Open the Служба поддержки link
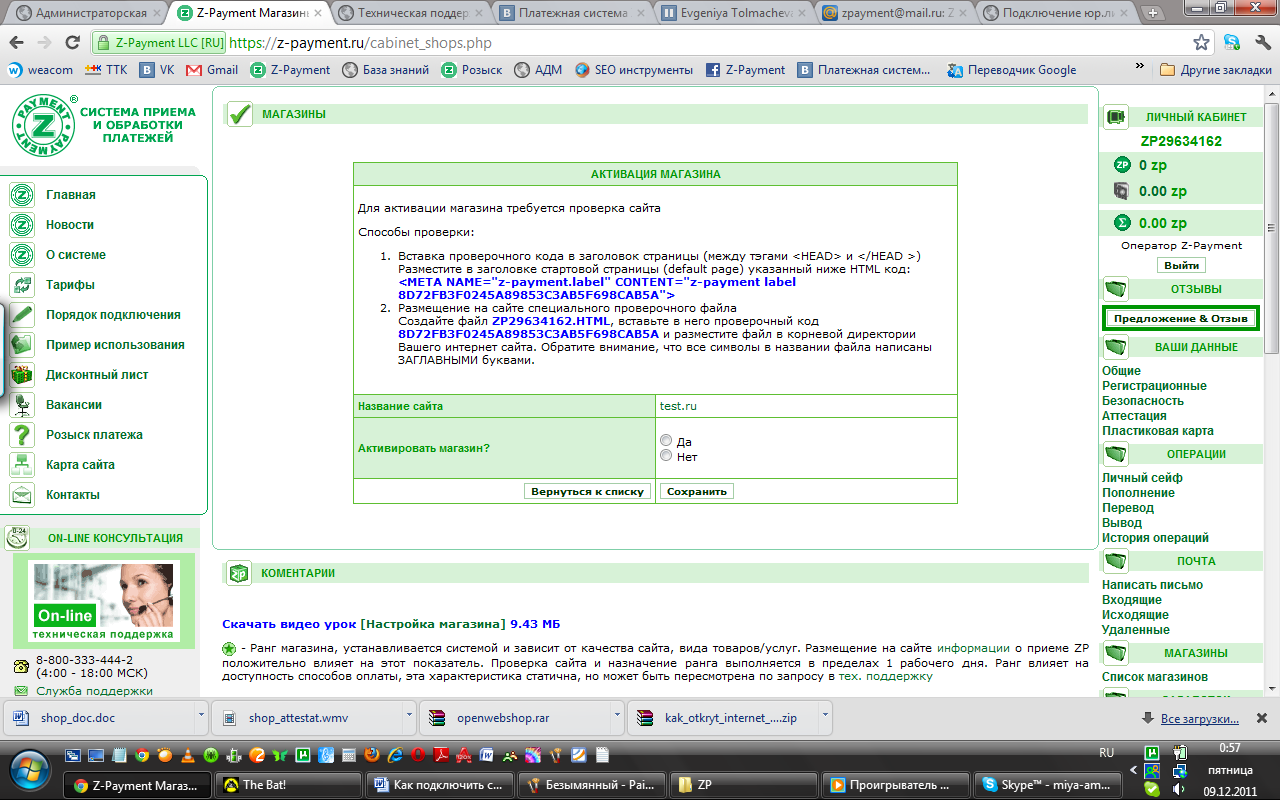This screenshot has height=800, width=1280. (95, 691)
